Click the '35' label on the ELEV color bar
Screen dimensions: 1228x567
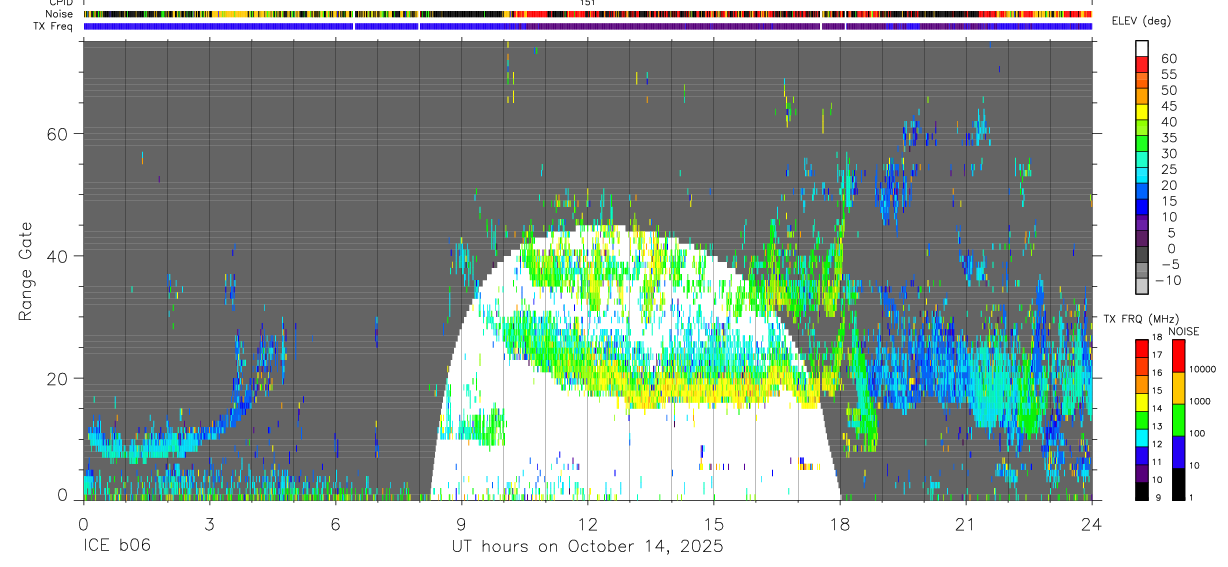[1167, 138]
